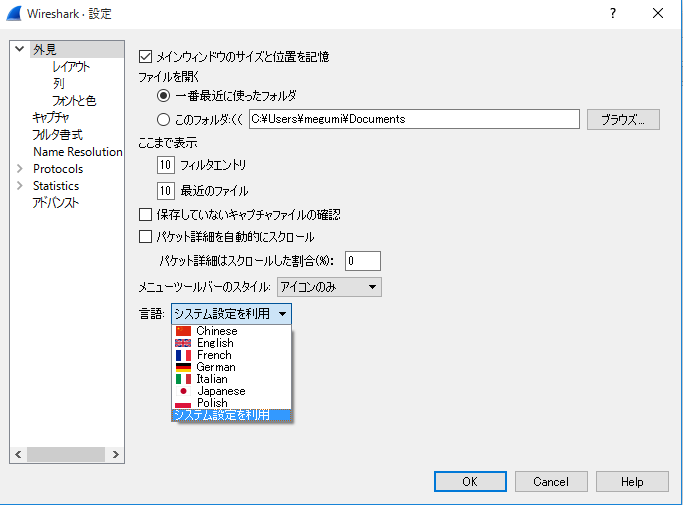This screenshot has height=505, width=683.
Task: Click tree panel scroll left arrow
Action: coord(18,454)
